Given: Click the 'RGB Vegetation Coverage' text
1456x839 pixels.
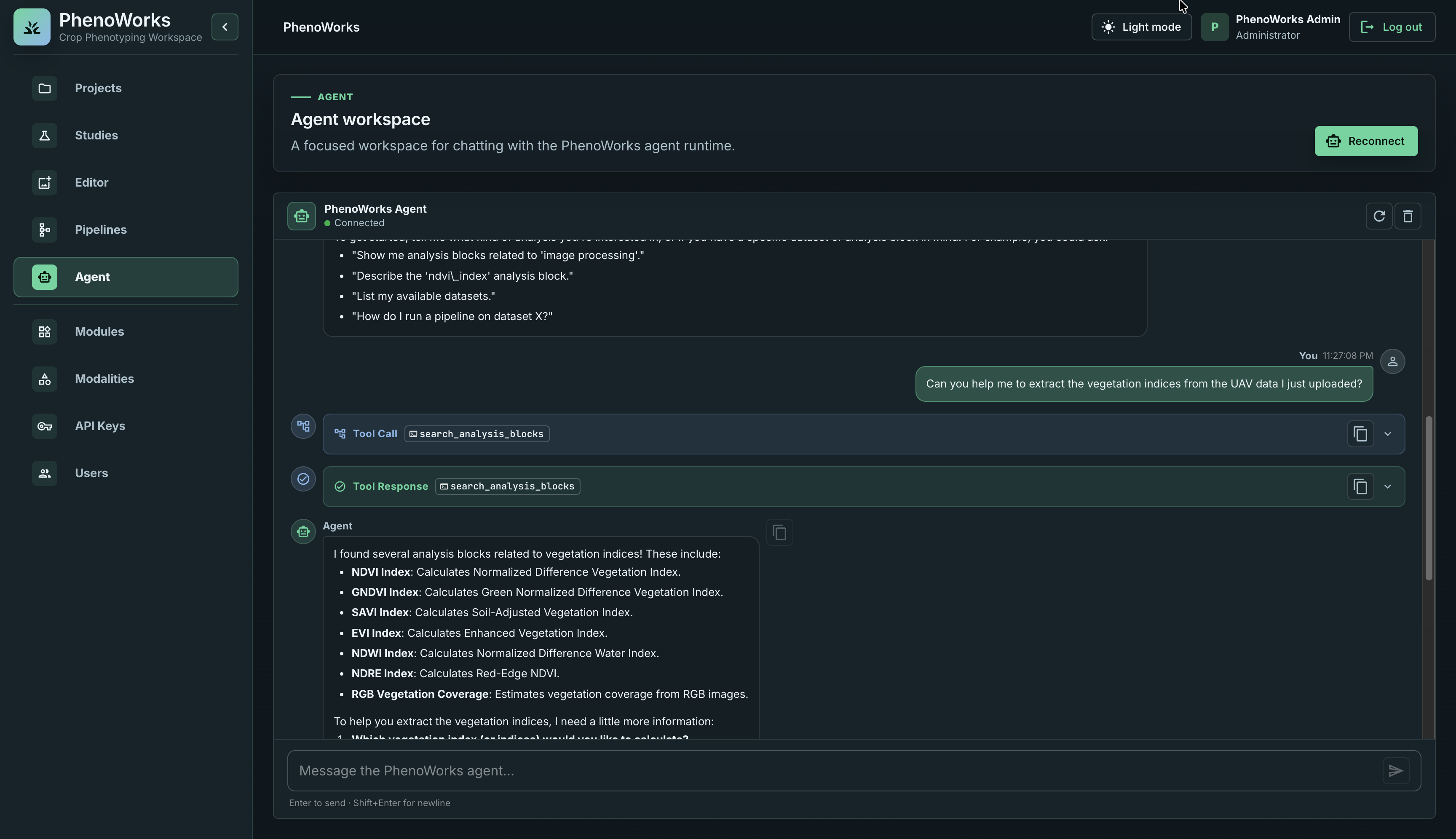Looking at the screenshot, I should [x=420, y=695].
